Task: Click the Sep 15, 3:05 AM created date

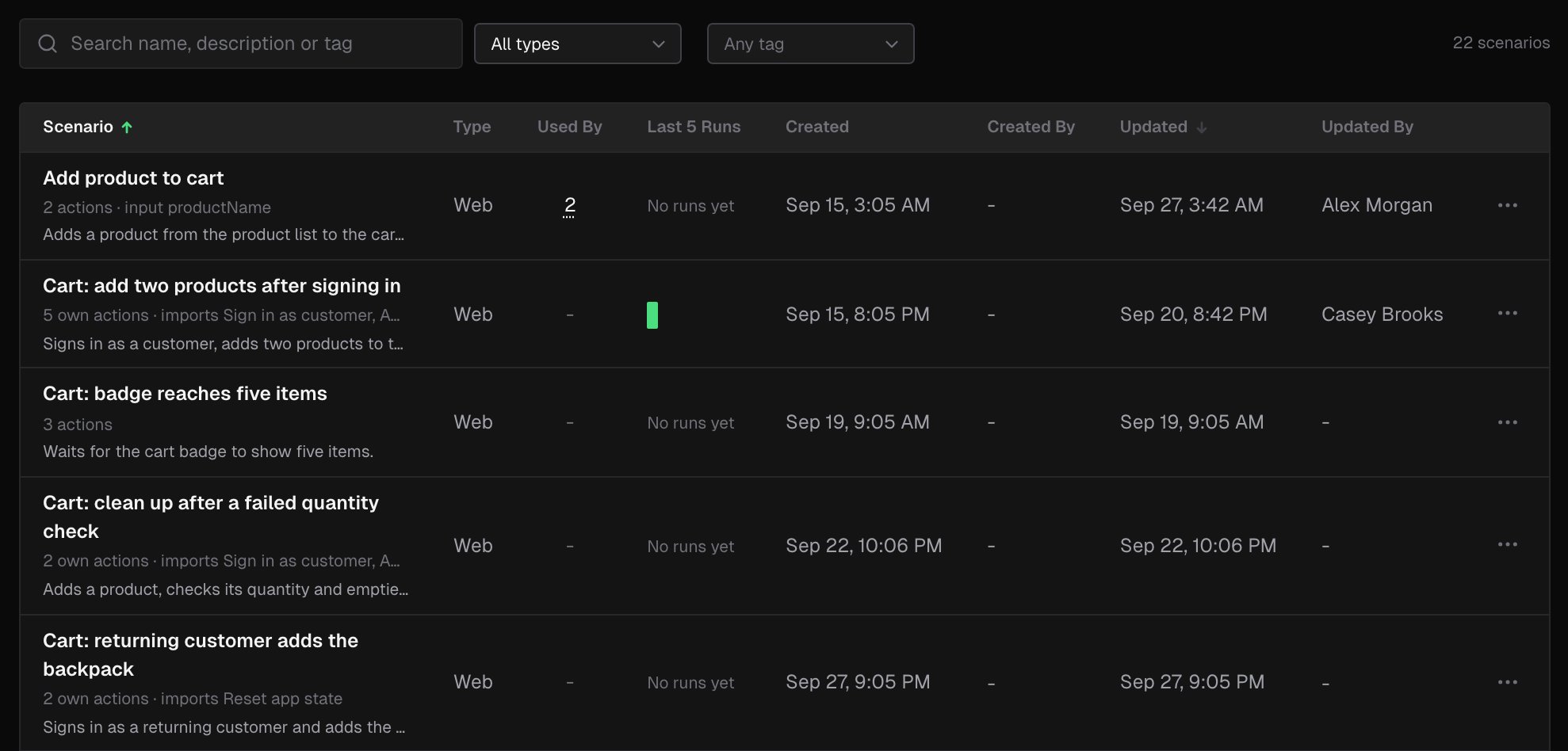Action: (x=858, y=205)
